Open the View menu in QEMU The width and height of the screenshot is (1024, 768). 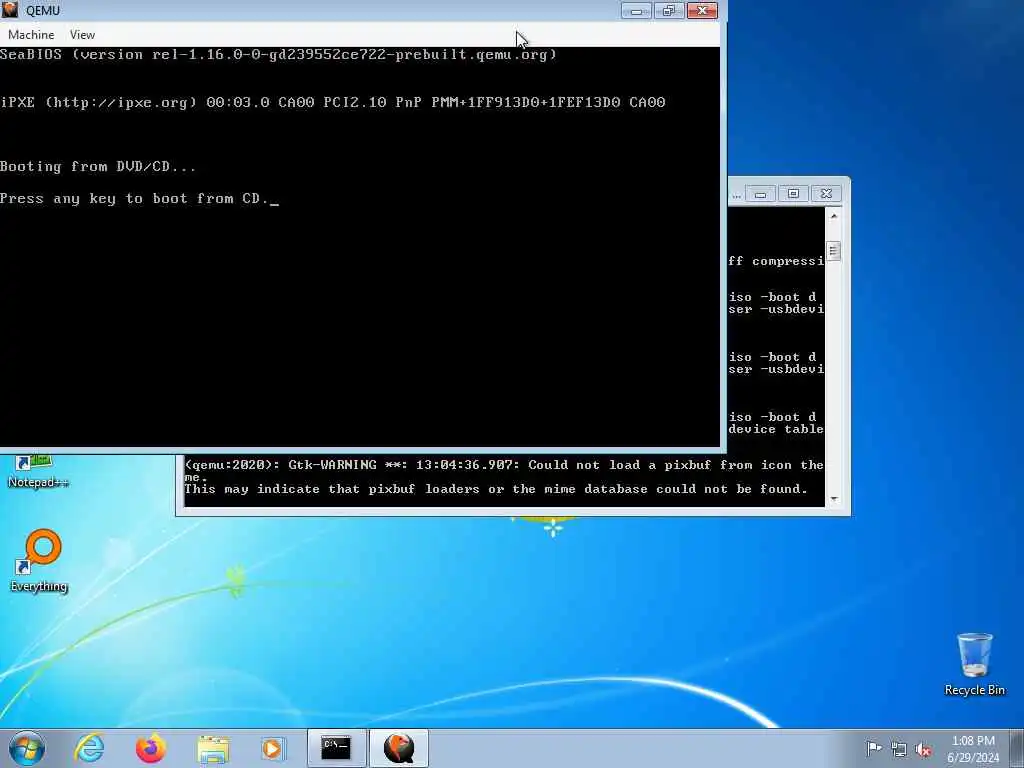pyautogui.click(x=82, y=35)
